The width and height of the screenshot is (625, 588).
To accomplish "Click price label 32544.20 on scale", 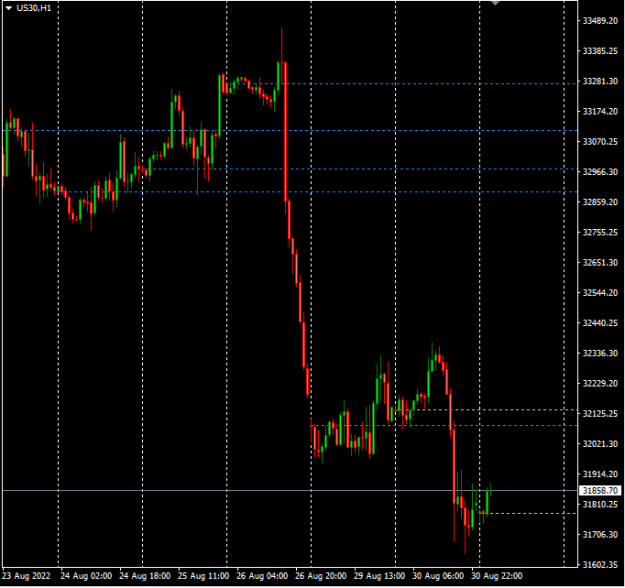I will coord(600,293).
